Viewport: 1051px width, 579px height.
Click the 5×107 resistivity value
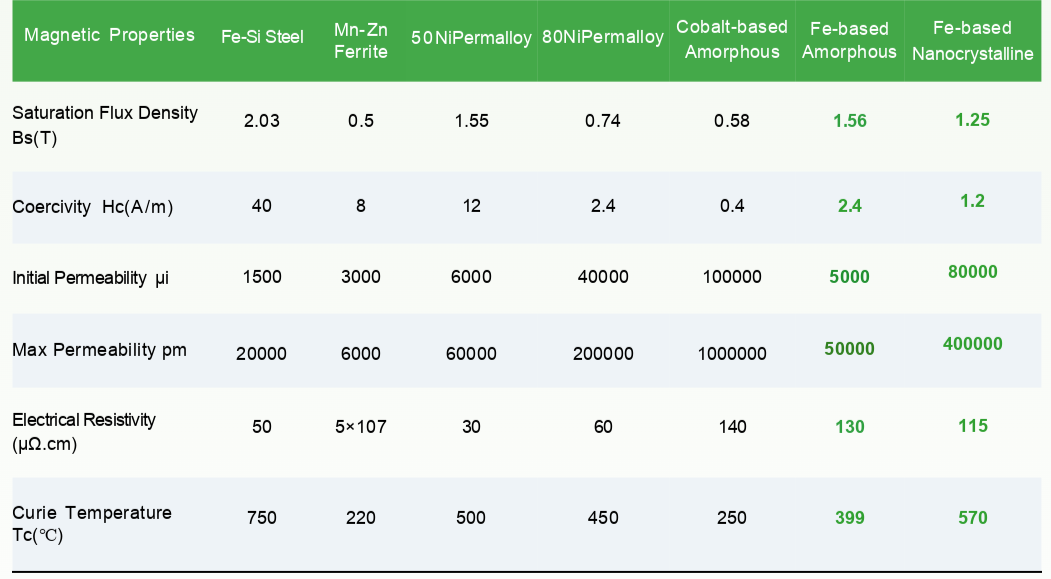(x=361, y=427)
